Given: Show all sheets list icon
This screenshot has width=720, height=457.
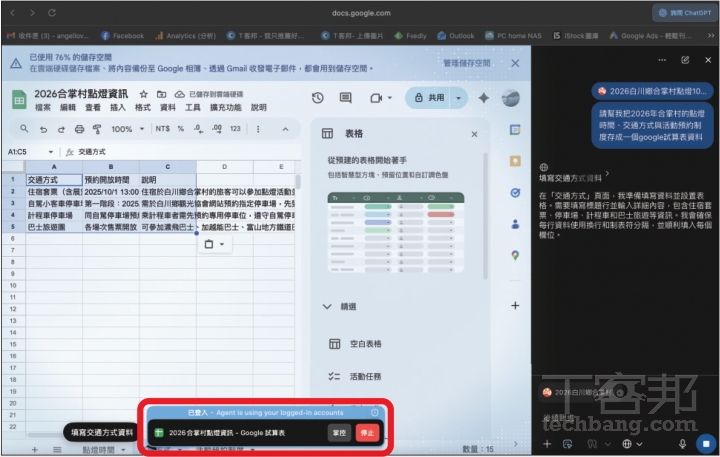Looking at the screenshot, I should click(57, 450).
